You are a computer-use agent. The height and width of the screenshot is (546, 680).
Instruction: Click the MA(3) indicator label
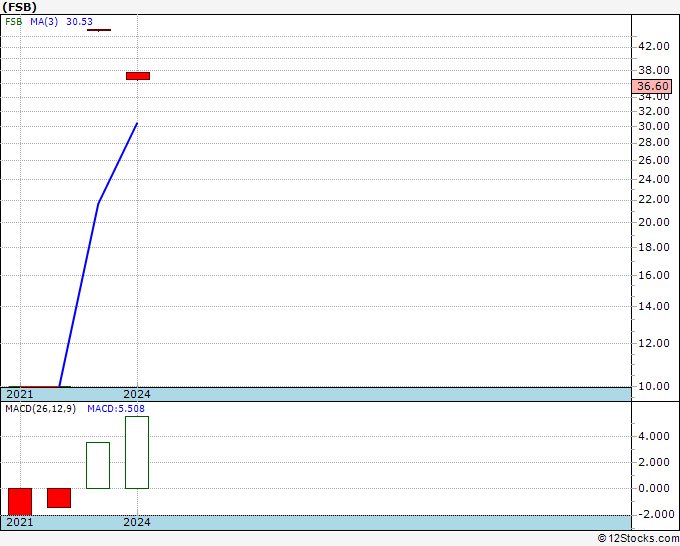pyautogui.click(x=44, y=22)
